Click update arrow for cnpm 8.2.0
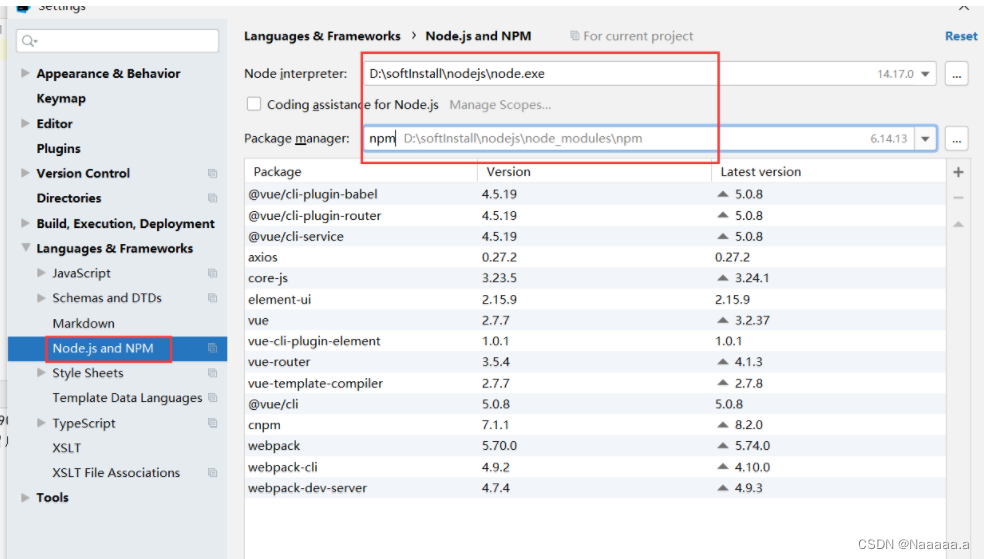Screen dimensions: 984x559 723,425
